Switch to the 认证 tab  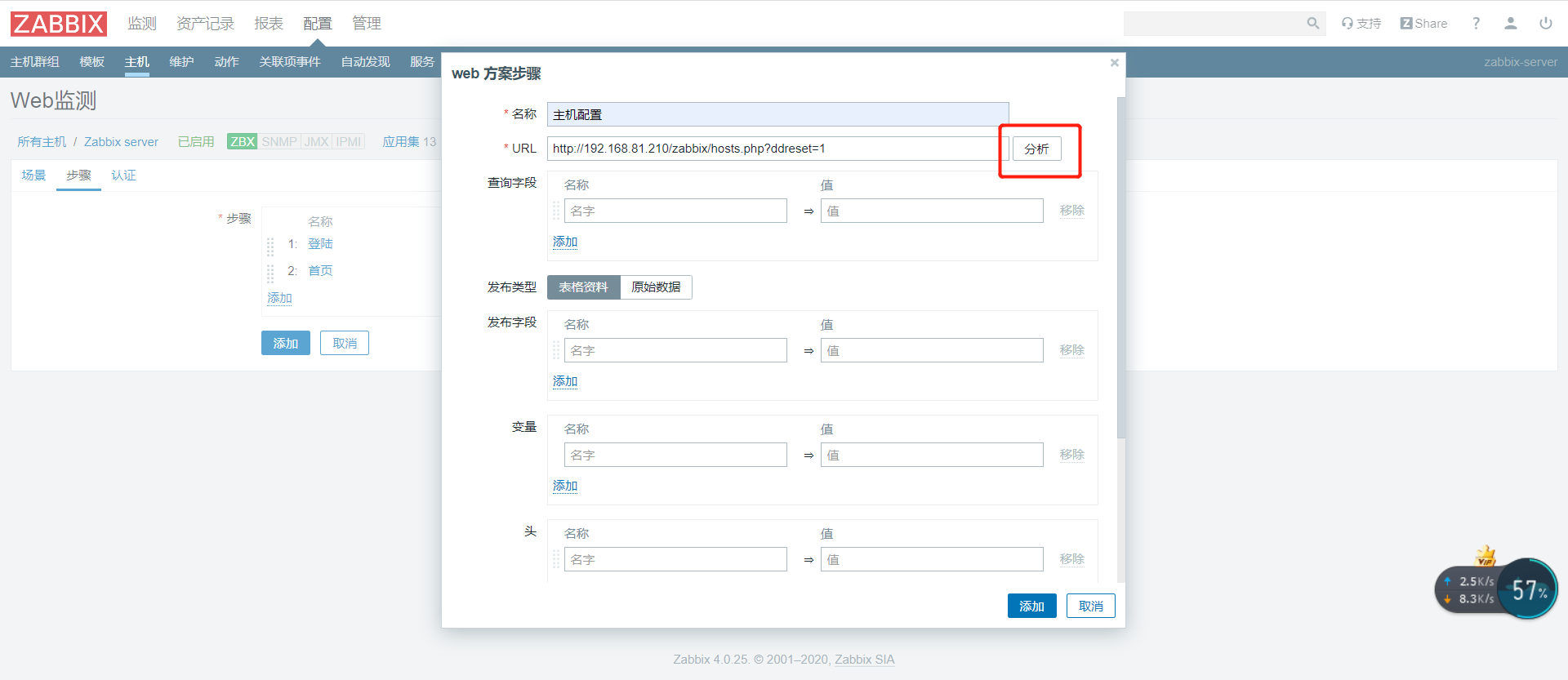(x=123, y=176)
